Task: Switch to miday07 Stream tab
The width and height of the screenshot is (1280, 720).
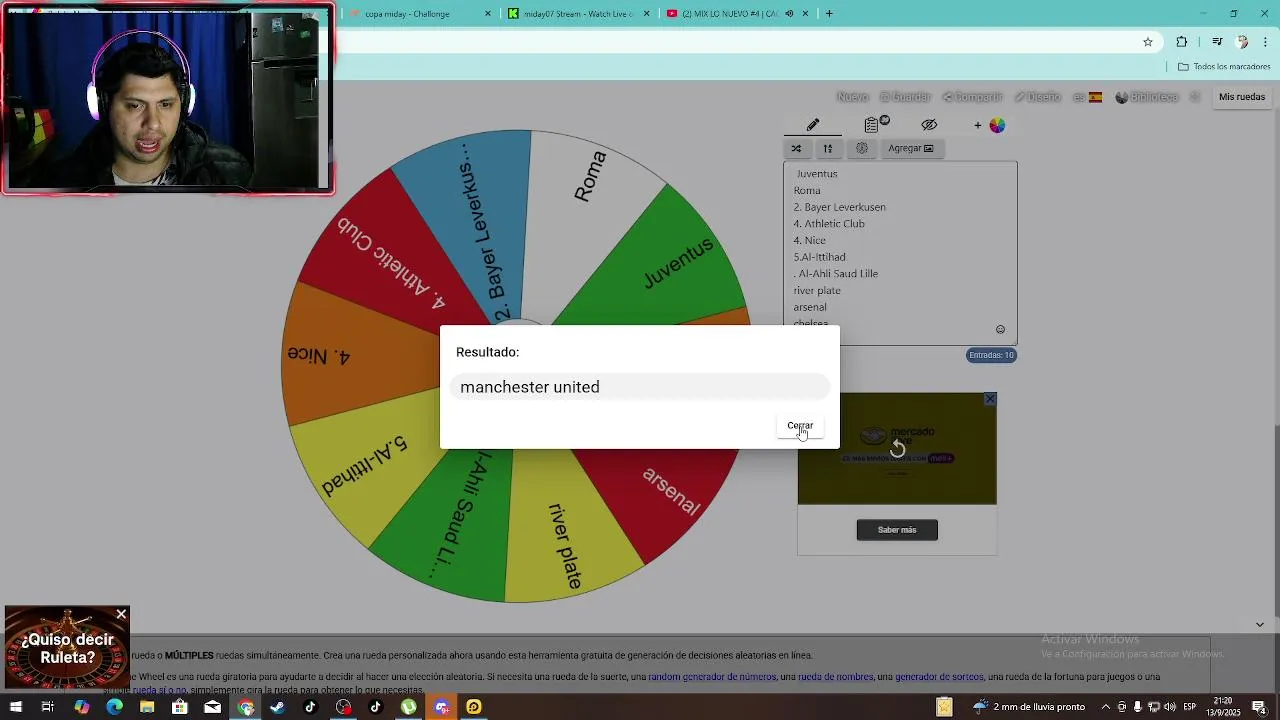Action: tap(578, 14)
